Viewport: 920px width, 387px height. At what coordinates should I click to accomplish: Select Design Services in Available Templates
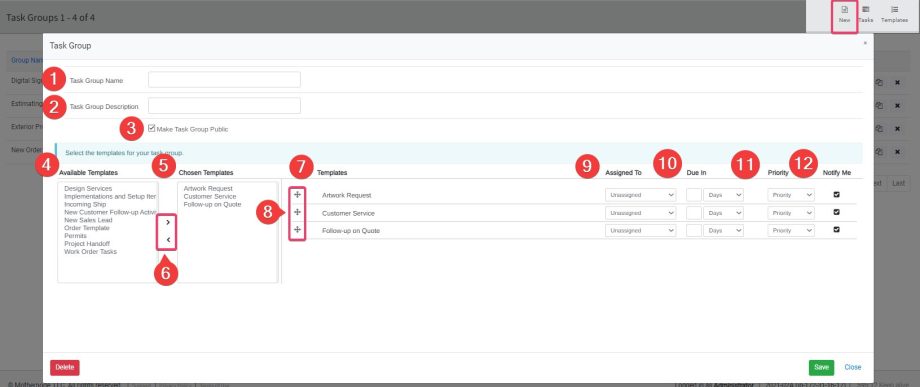tap(88, 189)
